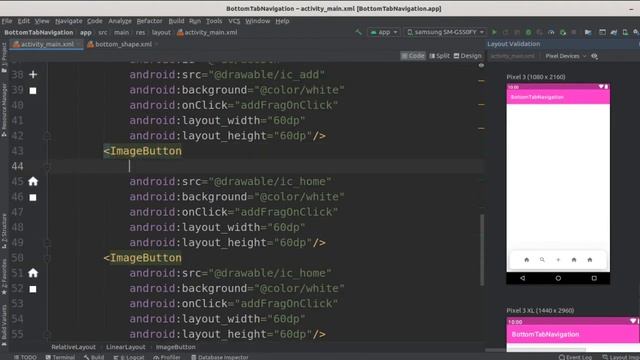Click the editor vertical scrollbar thumb

coord(482,249)
